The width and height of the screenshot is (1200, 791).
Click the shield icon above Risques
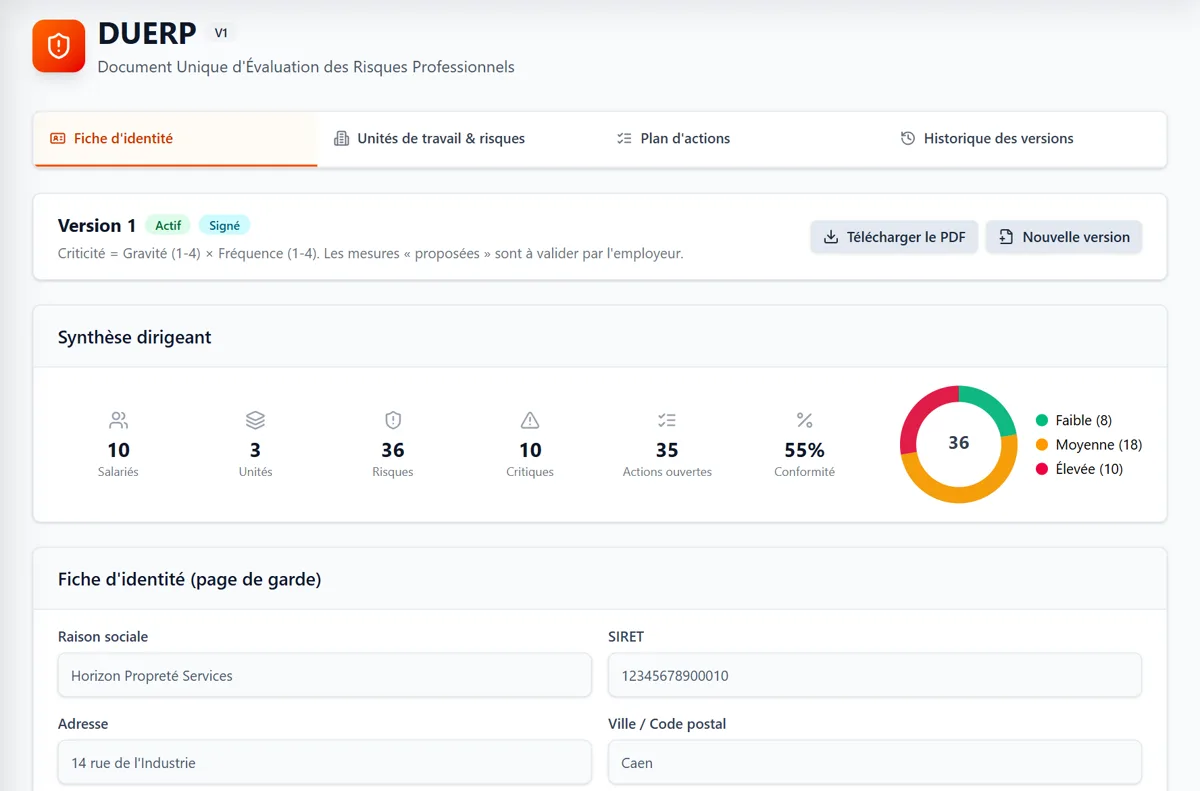(x=393, y=420)
